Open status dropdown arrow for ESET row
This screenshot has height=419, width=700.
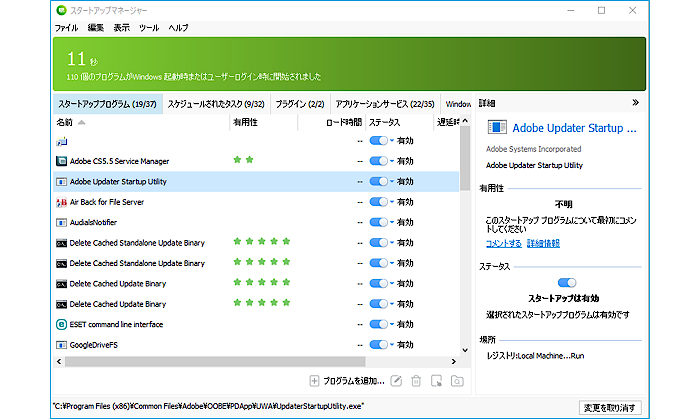pyautogui.click(x=392, y=324)
